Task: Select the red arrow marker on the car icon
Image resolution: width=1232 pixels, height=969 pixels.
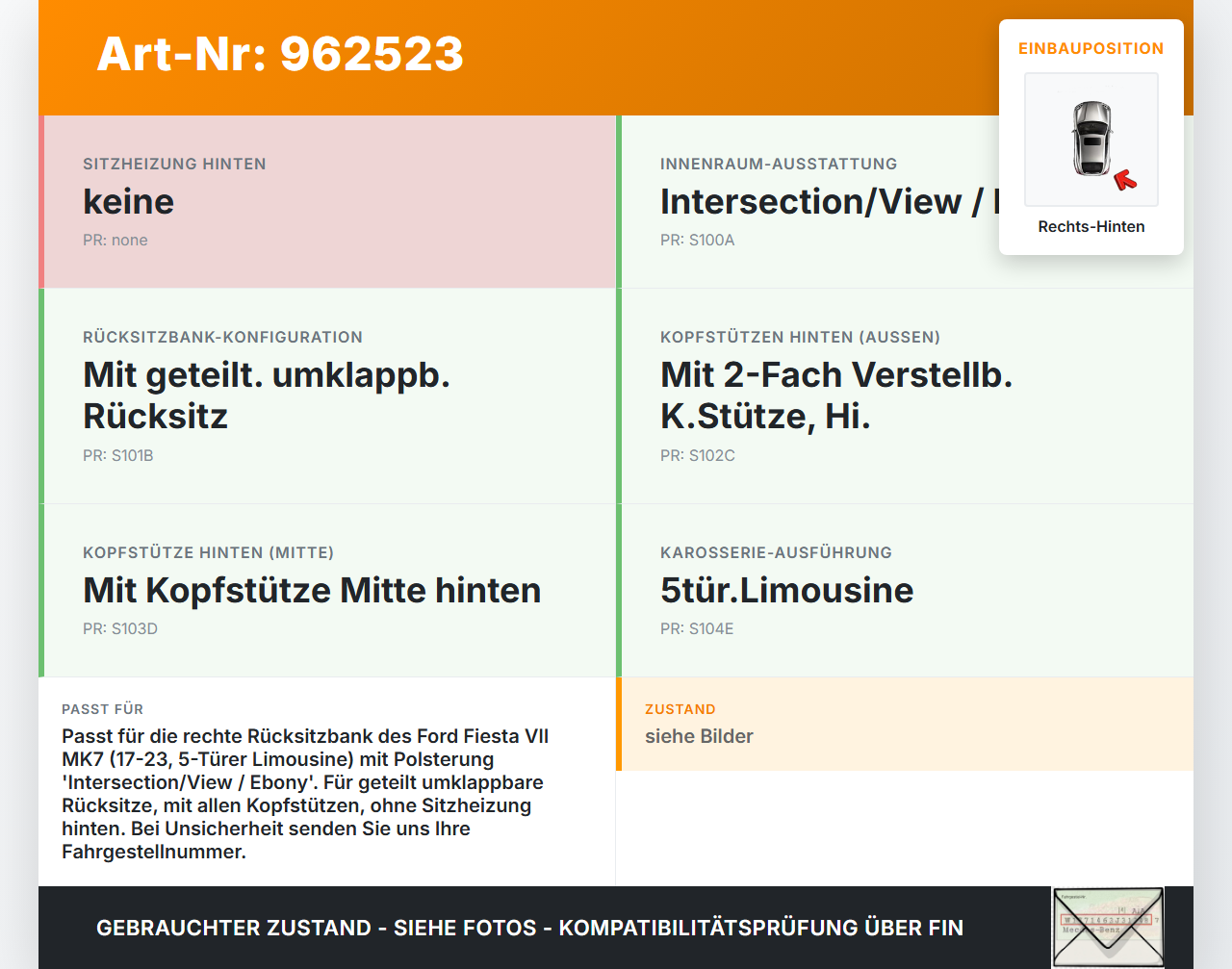Action: 1125,178
